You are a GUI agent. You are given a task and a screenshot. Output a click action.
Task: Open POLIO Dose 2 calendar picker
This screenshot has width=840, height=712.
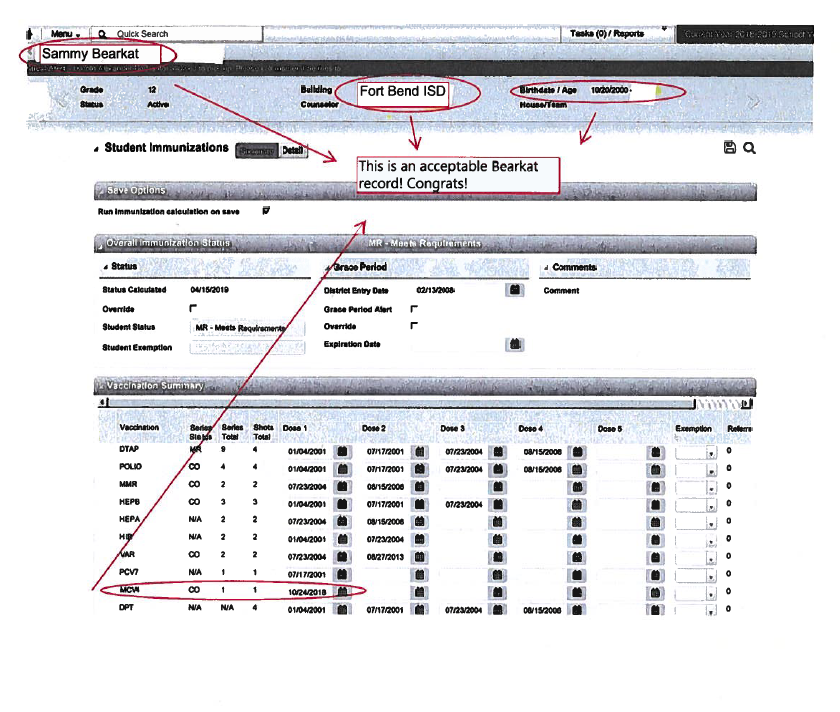click(420, 467)
